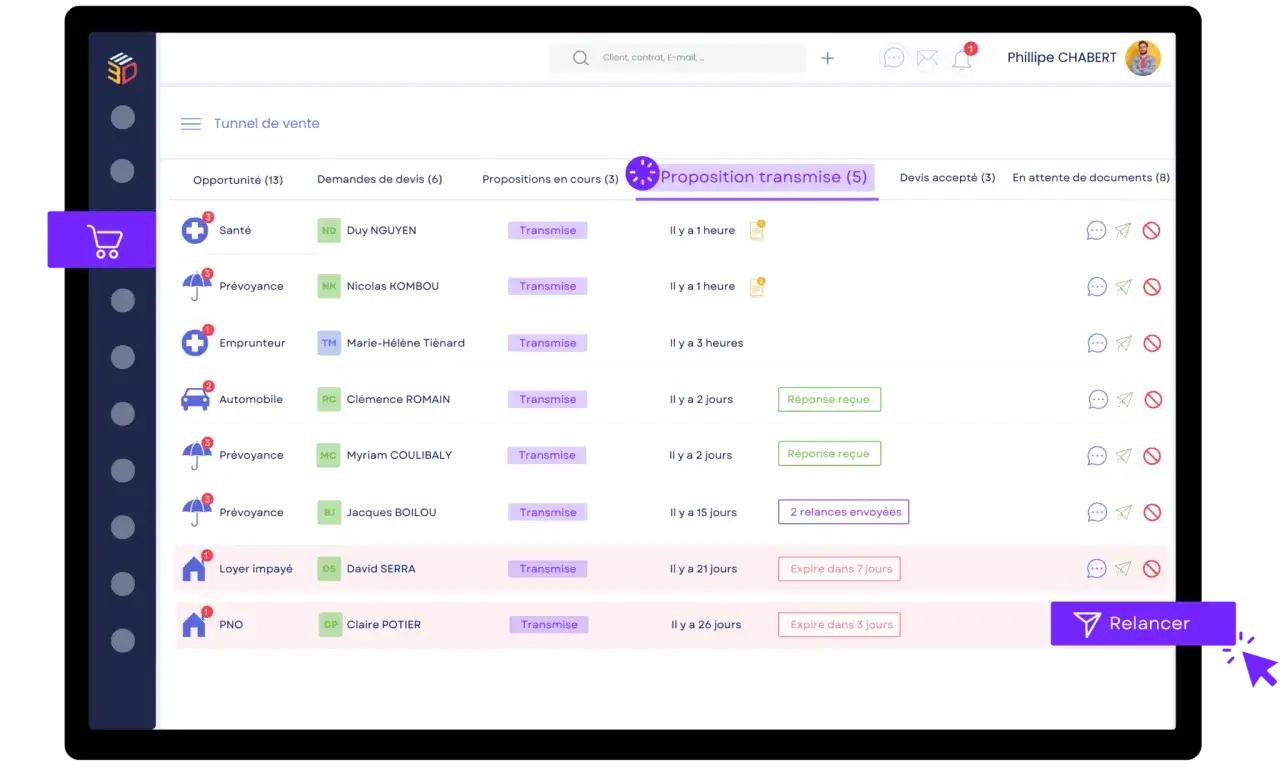Screen dimensions: 1280x768
Task: Switch to Opportunité (13) tab
Action: point(238,180)
